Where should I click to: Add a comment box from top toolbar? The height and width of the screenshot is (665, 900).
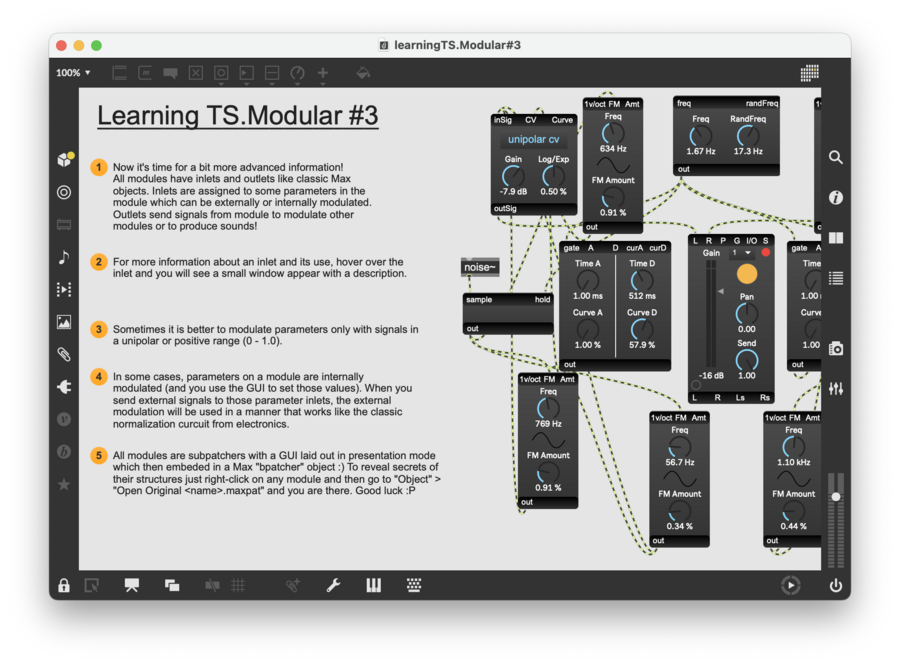pos(170,73)
